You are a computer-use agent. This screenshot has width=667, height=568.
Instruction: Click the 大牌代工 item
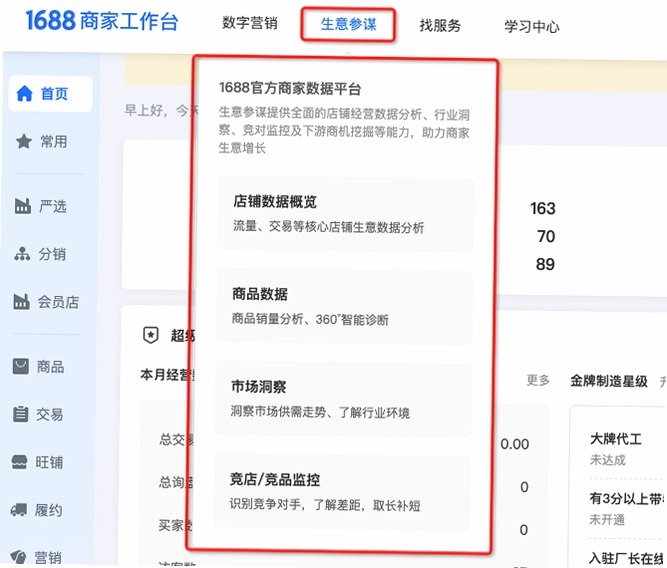616,439
